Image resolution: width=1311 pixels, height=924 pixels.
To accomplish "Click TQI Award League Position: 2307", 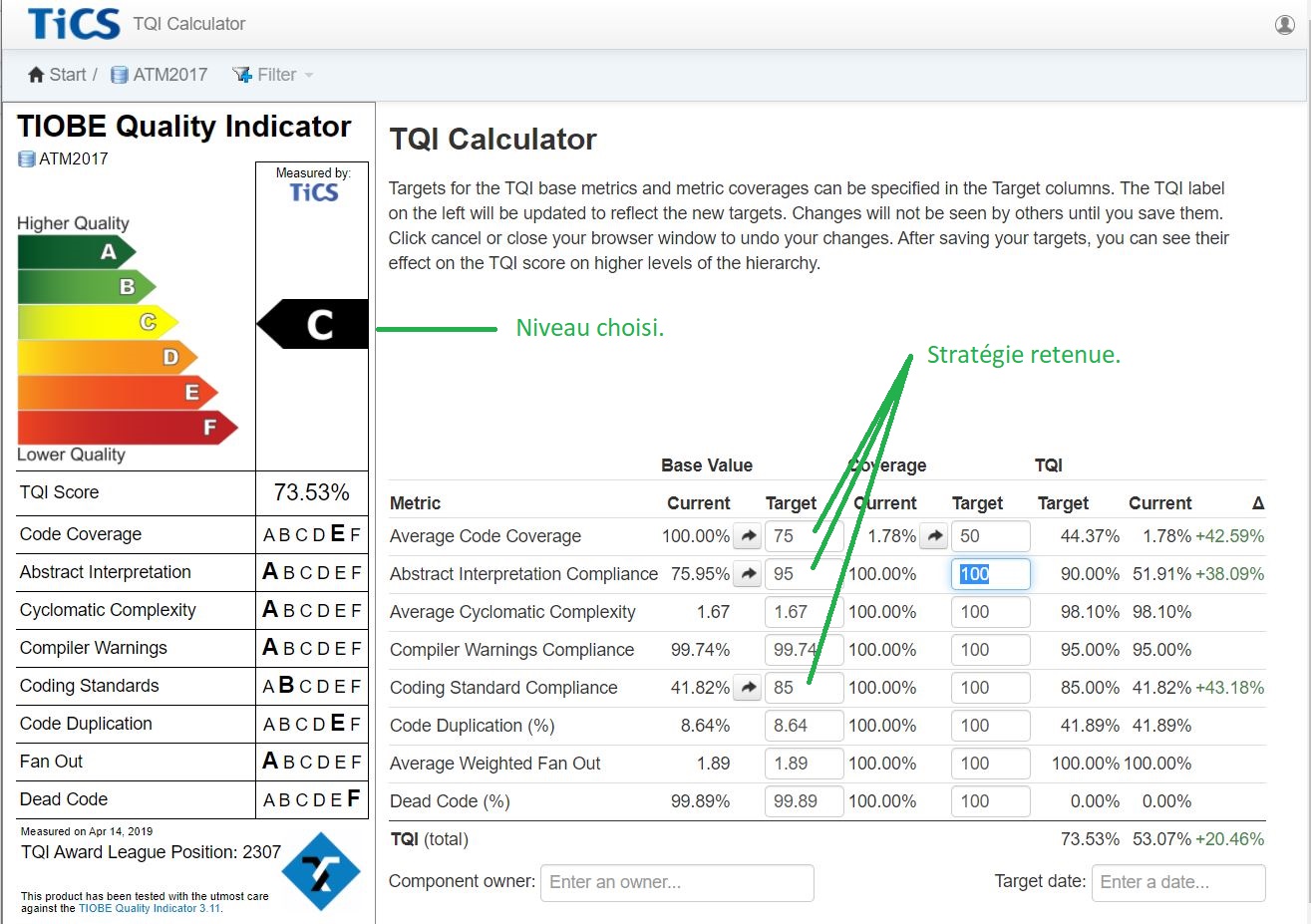I will pyautogui.click(x=151, y=852).
